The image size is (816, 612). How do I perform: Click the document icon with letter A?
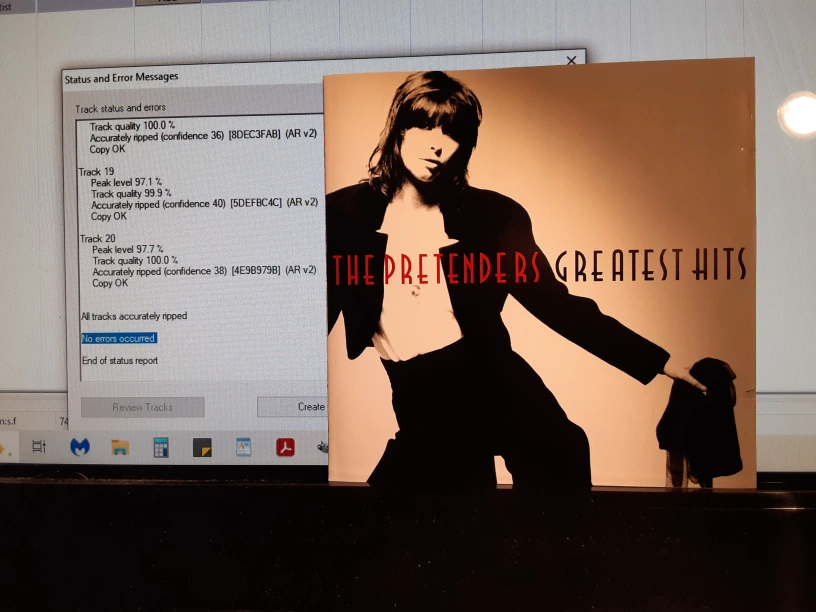243,447
